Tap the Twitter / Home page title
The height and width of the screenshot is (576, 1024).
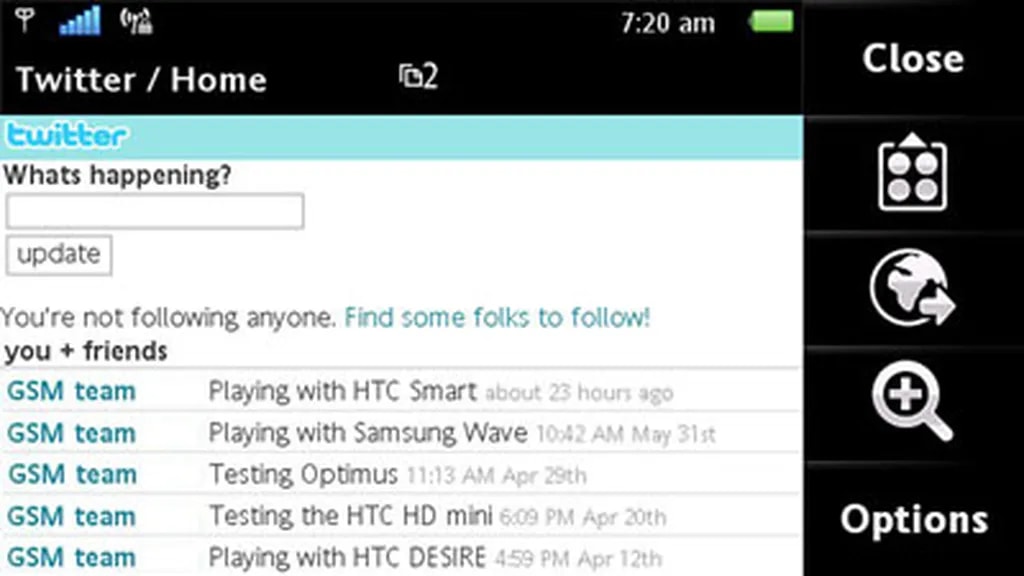click(141, 80)
